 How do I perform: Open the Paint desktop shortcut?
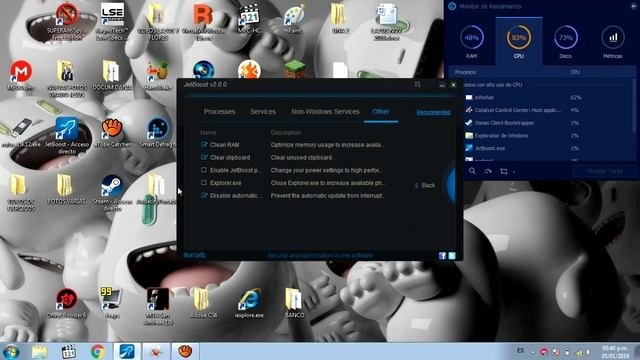[295, 19]
